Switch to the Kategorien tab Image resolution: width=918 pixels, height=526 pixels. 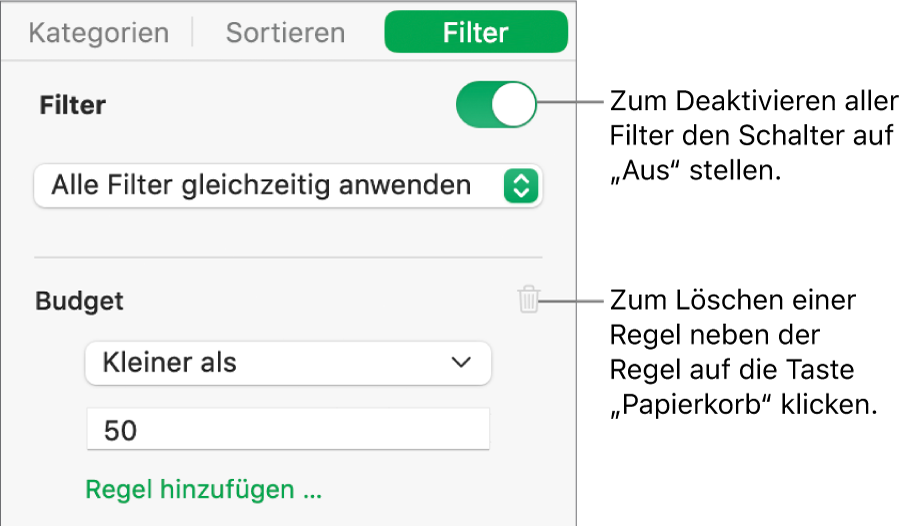point(99,33)
